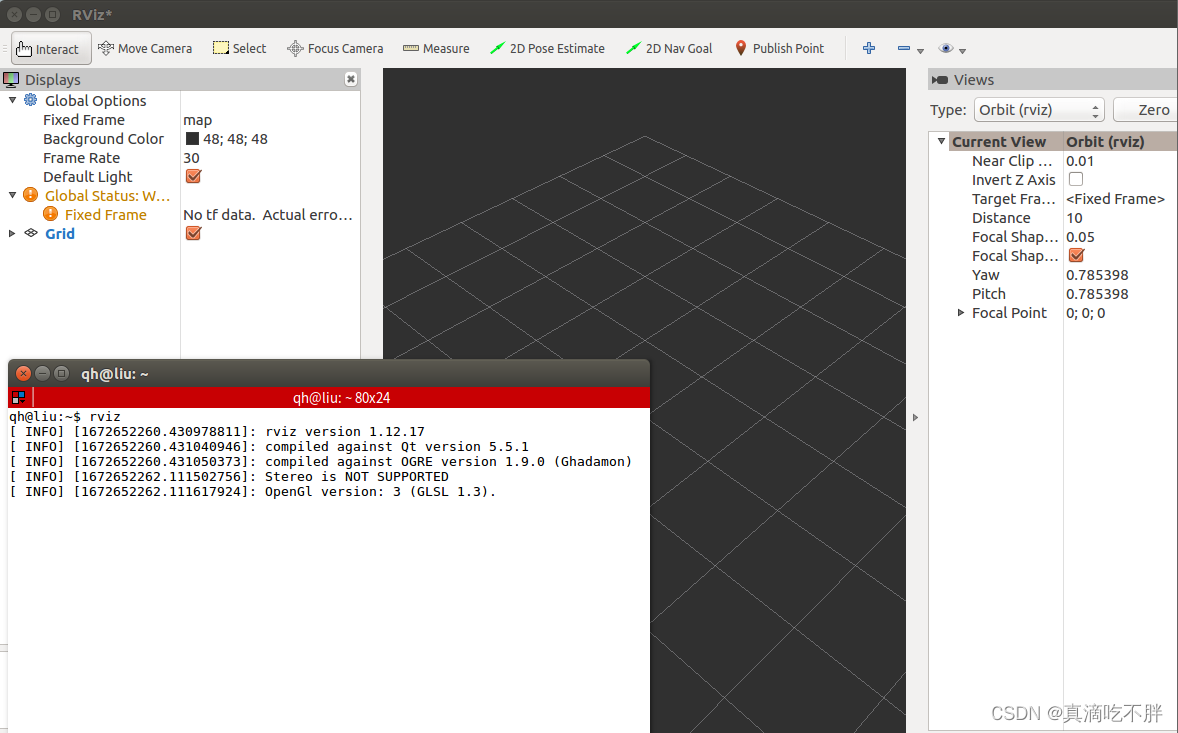The image size is (1178, 733).
Task: Click the blue plus add-tool icon
Action: (x=868, y=48)
